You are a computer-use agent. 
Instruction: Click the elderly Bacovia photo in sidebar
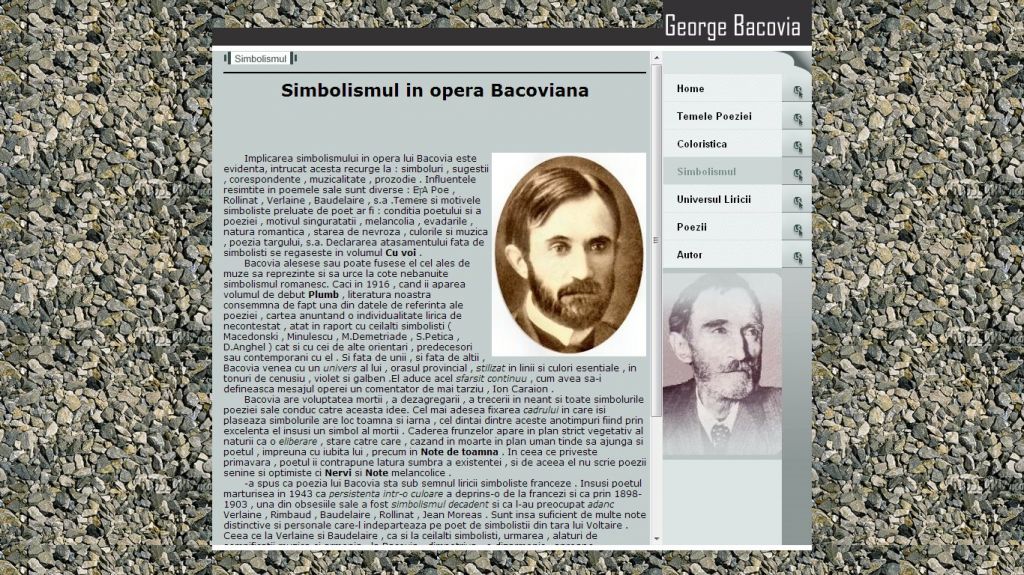722,365
